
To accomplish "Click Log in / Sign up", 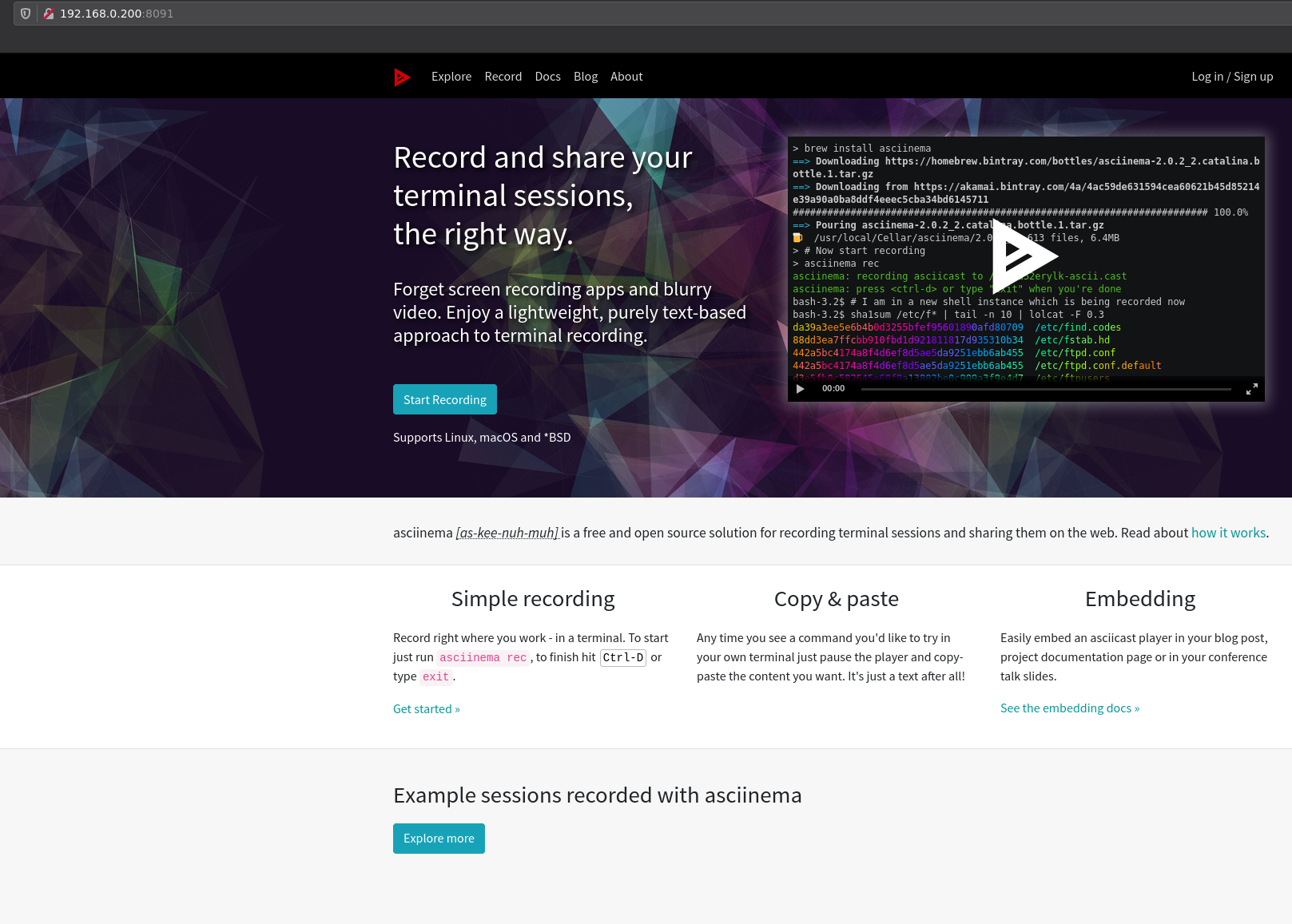I will pos(1232,77).
